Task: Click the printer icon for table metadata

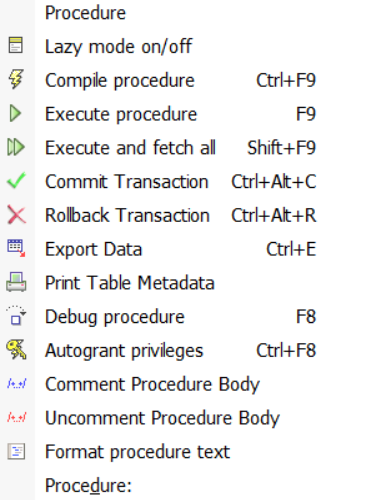Action: (16, 282)
